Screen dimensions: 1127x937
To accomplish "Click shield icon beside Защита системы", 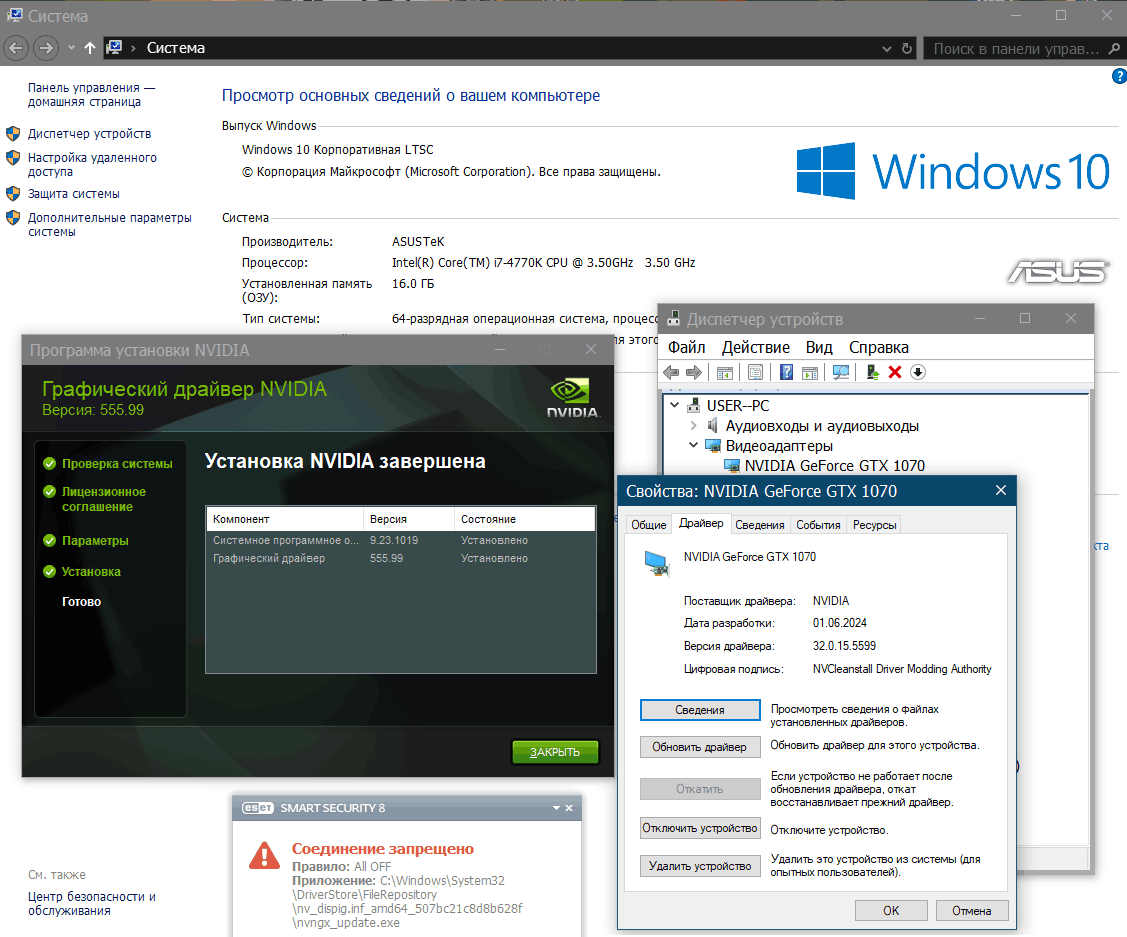I will 13,194.
